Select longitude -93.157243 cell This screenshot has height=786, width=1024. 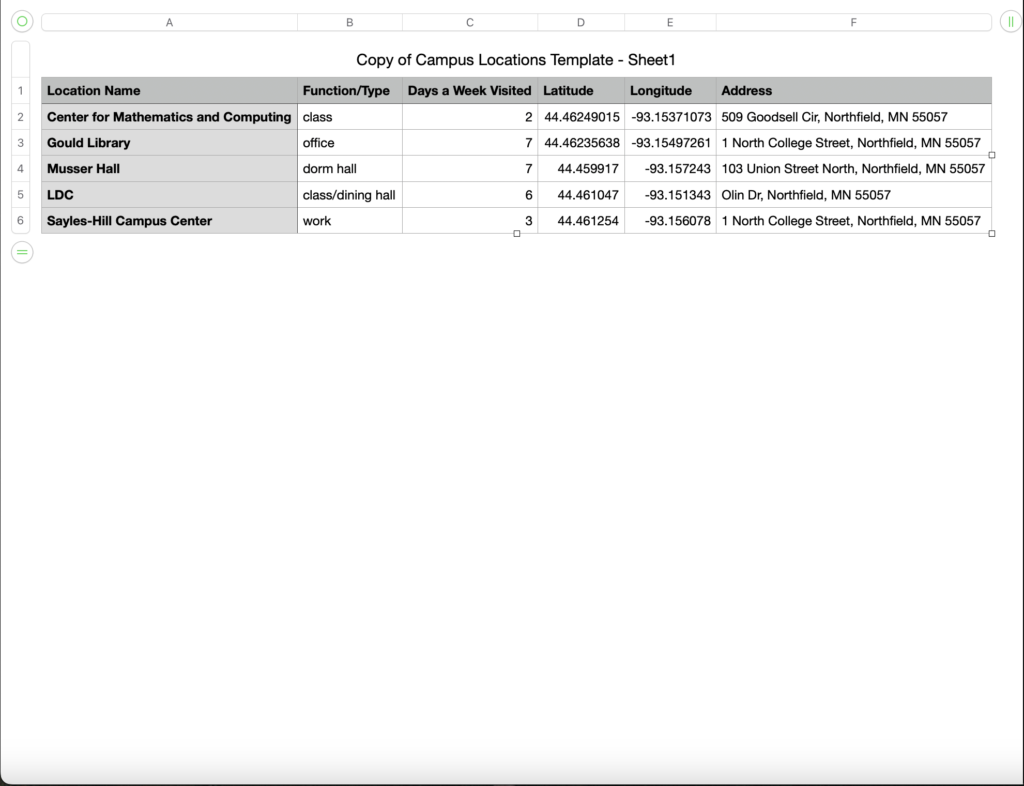670,168
